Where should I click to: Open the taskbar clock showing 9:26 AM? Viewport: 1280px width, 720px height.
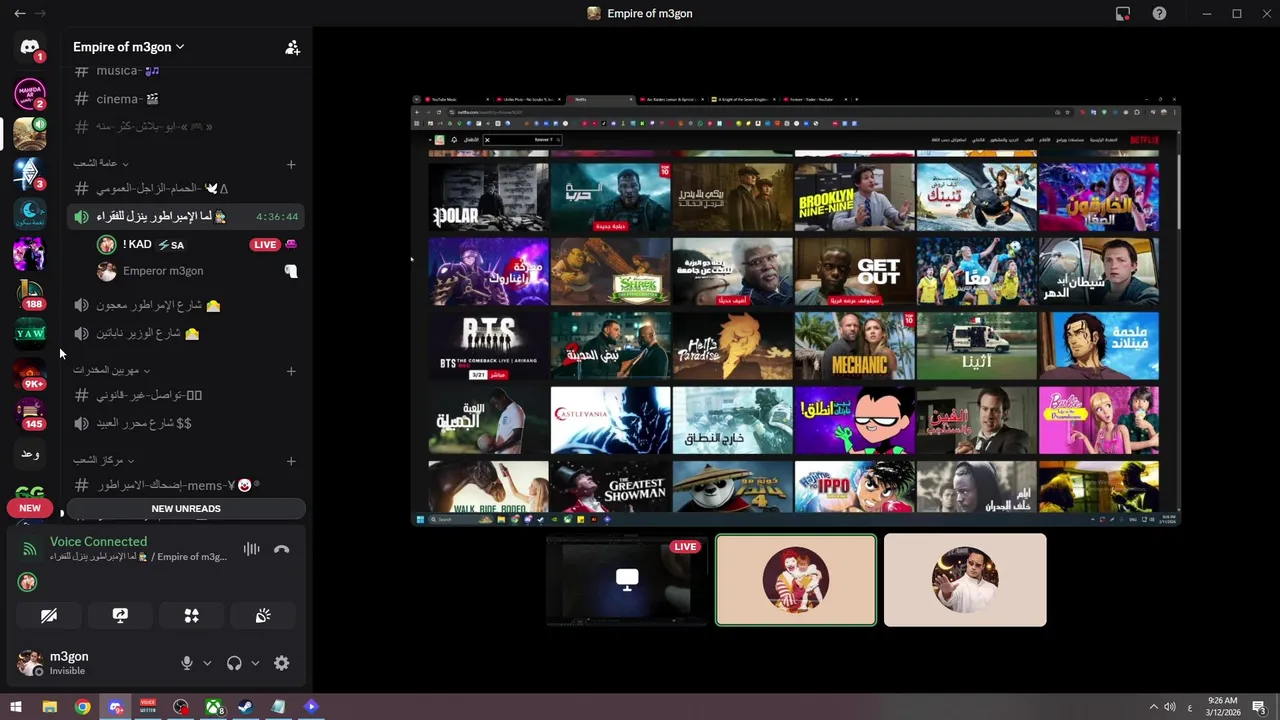pyautogui.click(x=1222, y=707)
